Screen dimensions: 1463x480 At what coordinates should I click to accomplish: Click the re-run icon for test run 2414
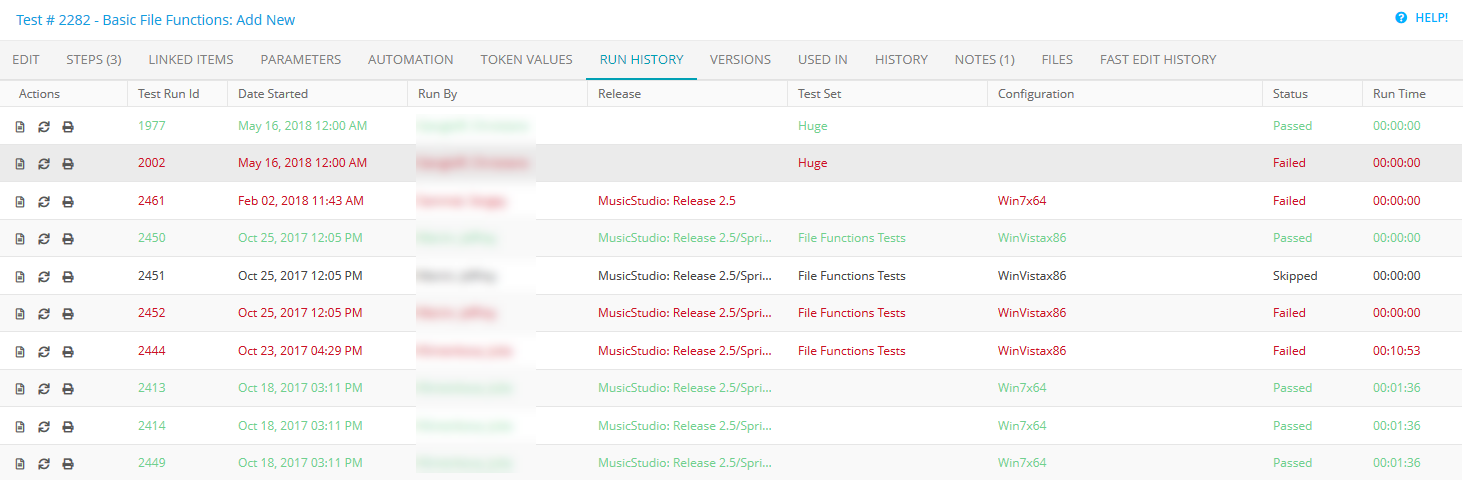click(x=44, y=427)
